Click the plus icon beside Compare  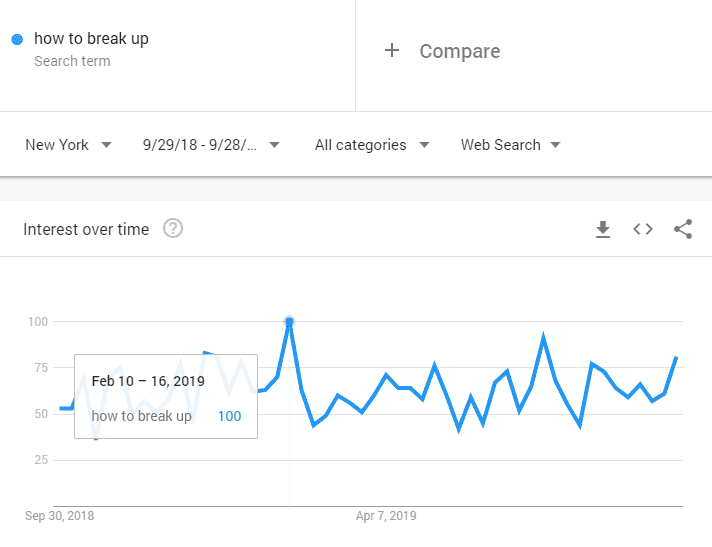click(392, 51)
